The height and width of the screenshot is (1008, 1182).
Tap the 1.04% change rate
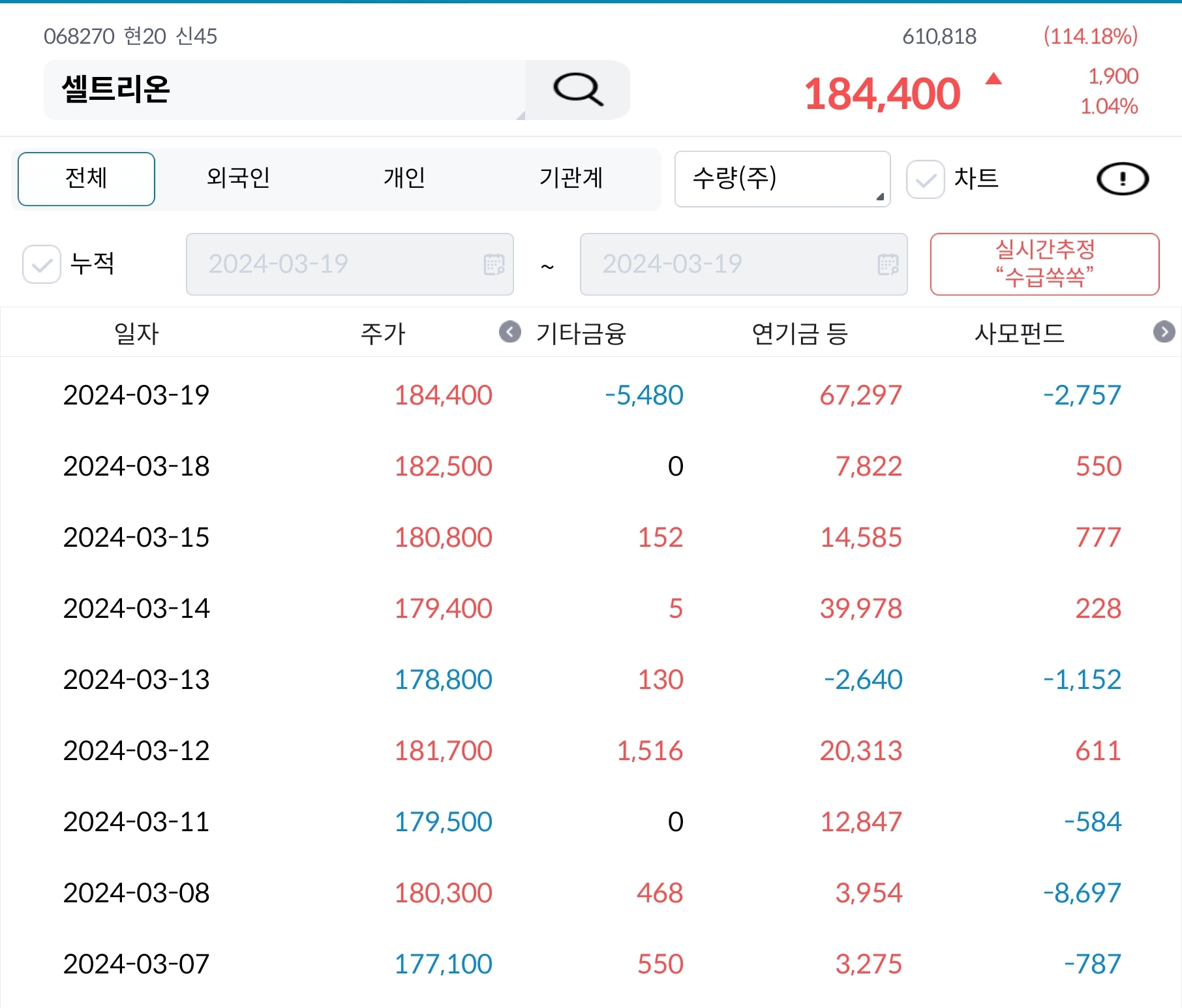(x=1109, y=106)
